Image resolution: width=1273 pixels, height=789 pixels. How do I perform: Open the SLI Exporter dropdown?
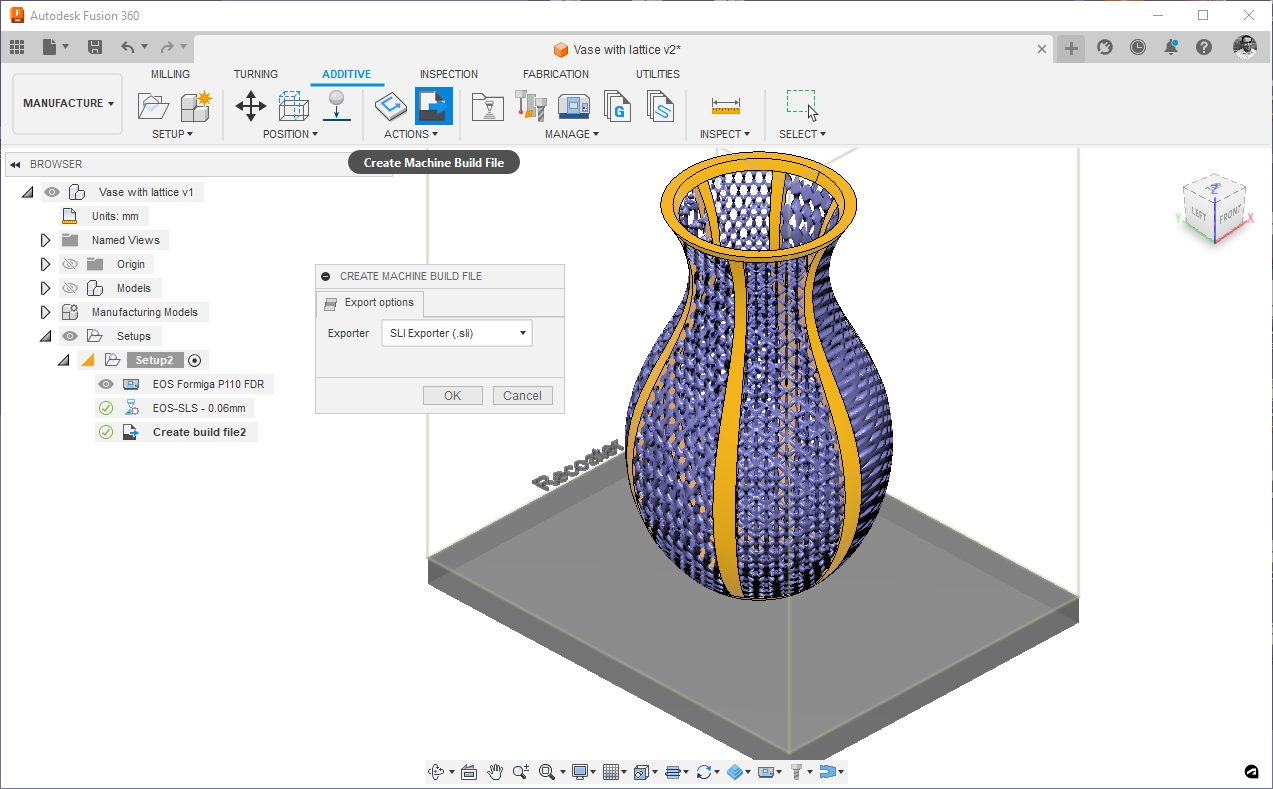point(456,333)
